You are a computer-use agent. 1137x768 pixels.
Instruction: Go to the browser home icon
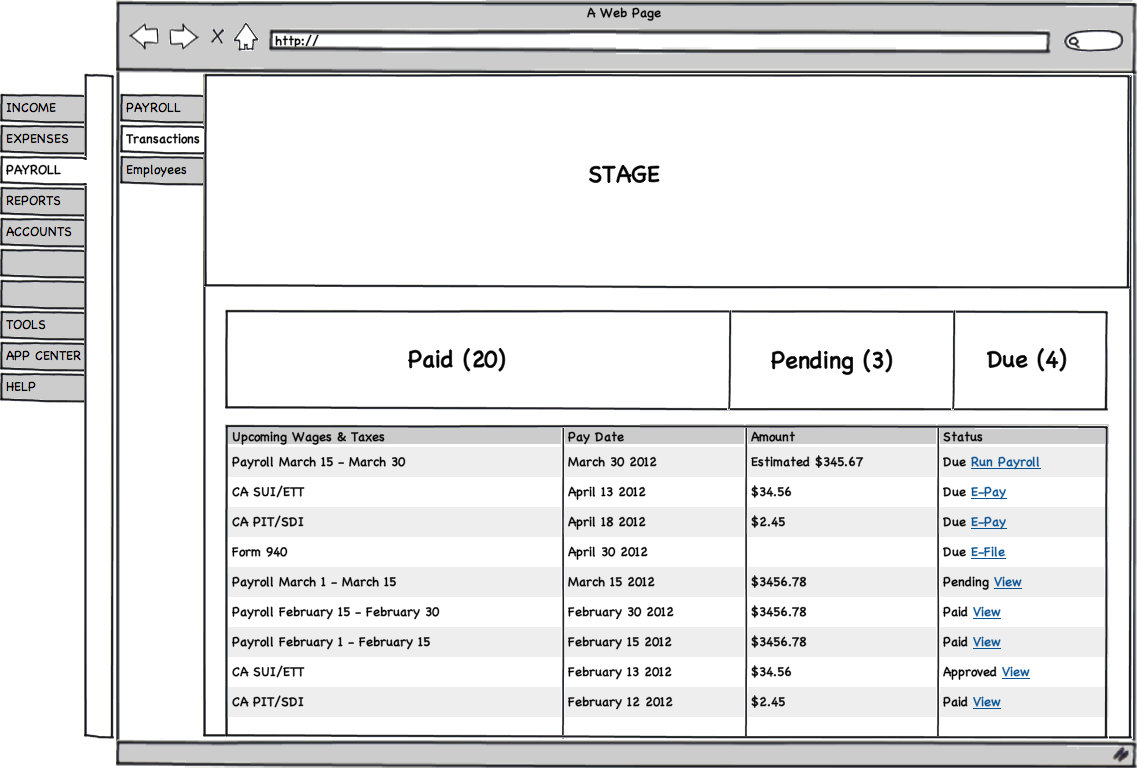coord(246,36)
